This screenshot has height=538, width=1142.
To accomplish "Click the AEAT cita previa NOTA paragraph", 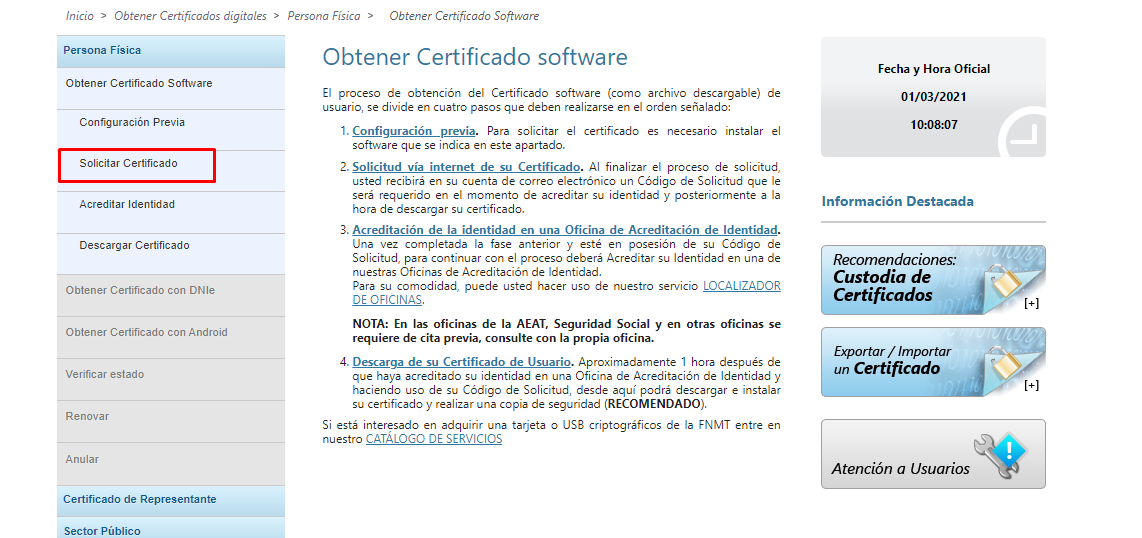I will tap(567, 331).
